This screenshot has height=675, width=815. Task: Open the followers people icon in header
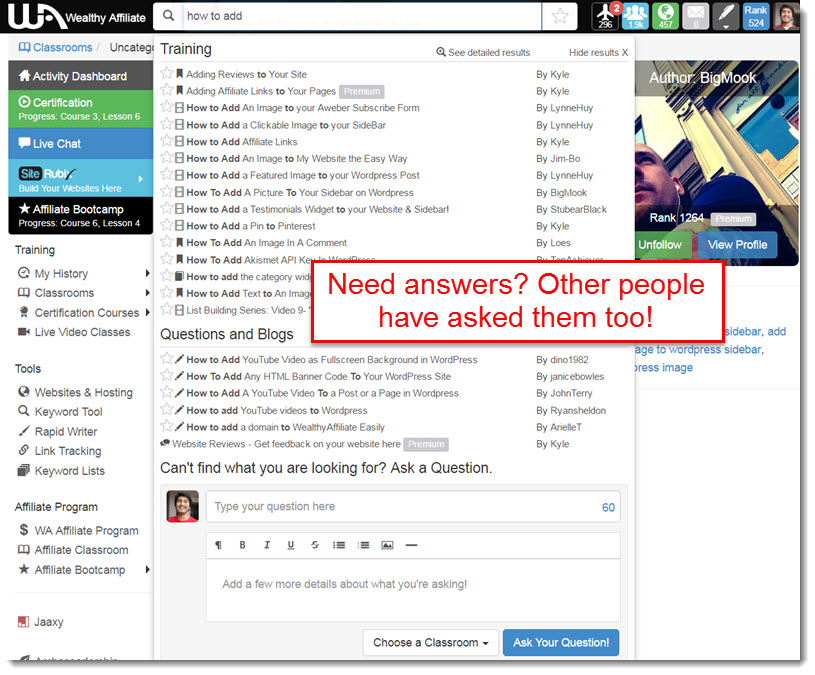point(635,16)
